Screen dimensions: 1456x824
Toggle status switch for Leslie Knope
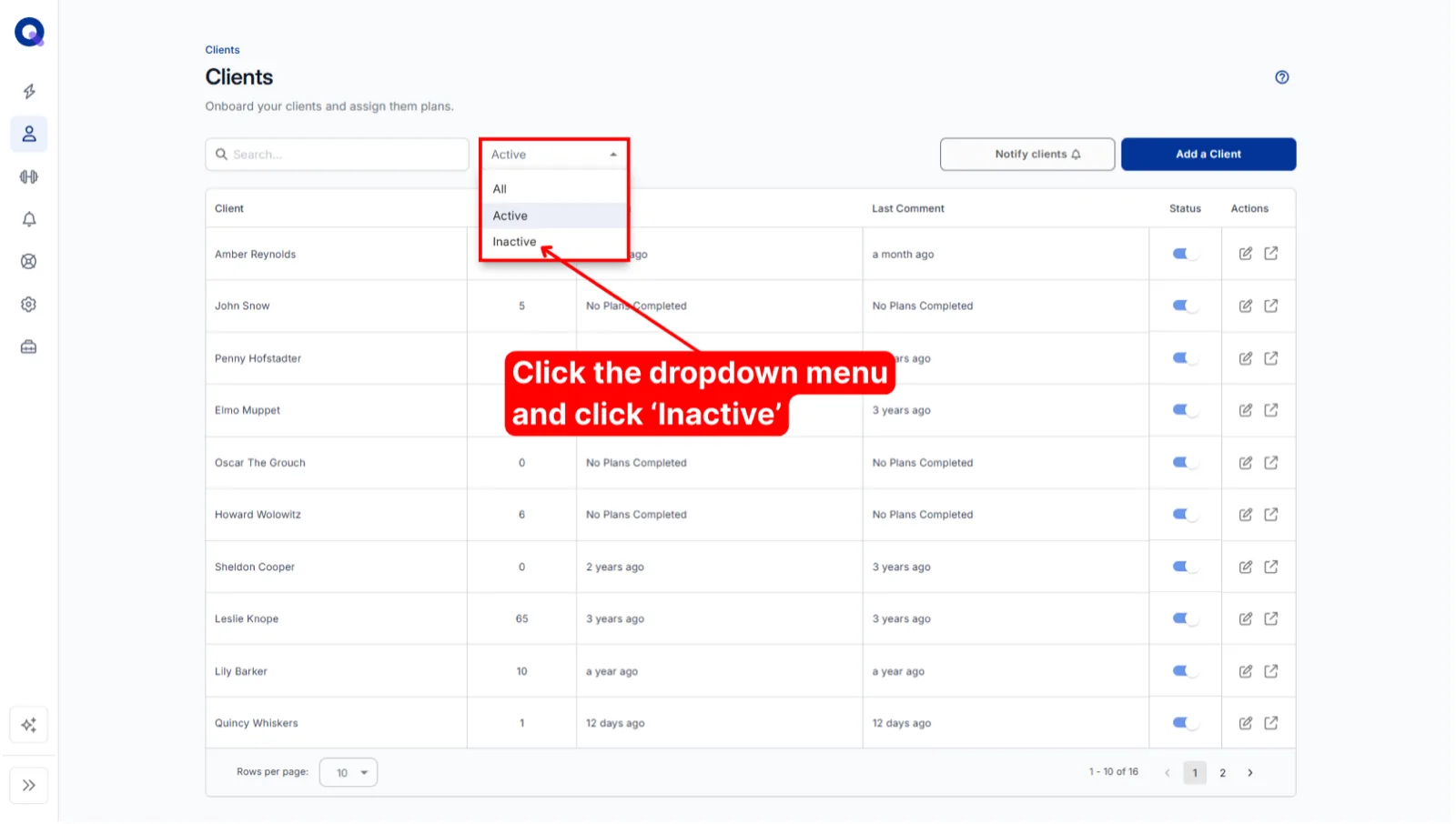tap(1185, 618)
